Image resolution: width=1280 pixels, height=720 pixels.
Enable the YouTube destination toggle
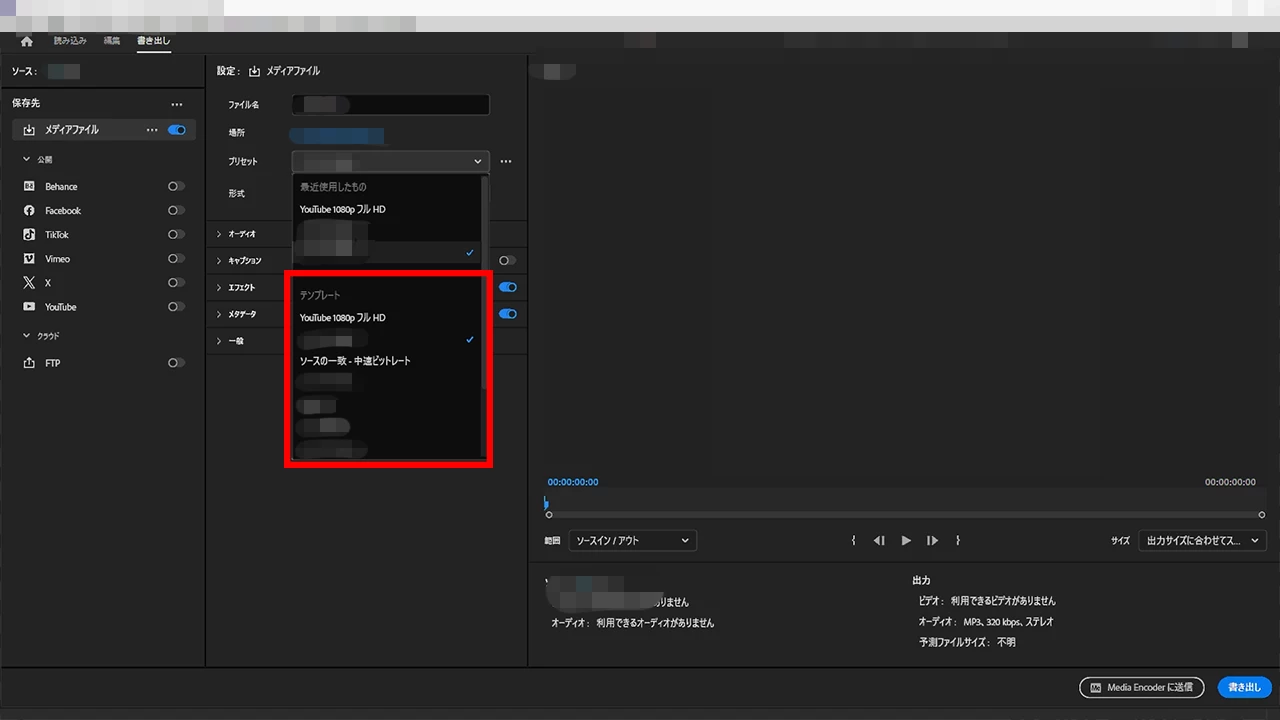pos(177,307)
